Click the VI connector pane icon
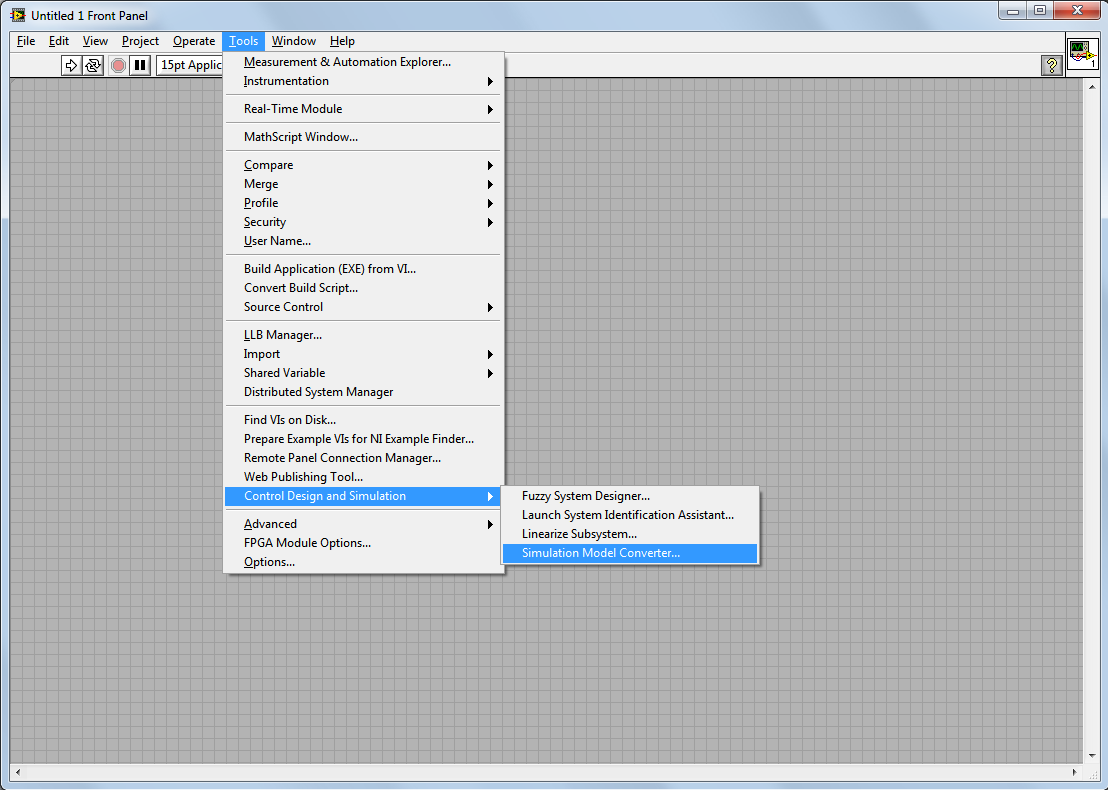 1081,54
